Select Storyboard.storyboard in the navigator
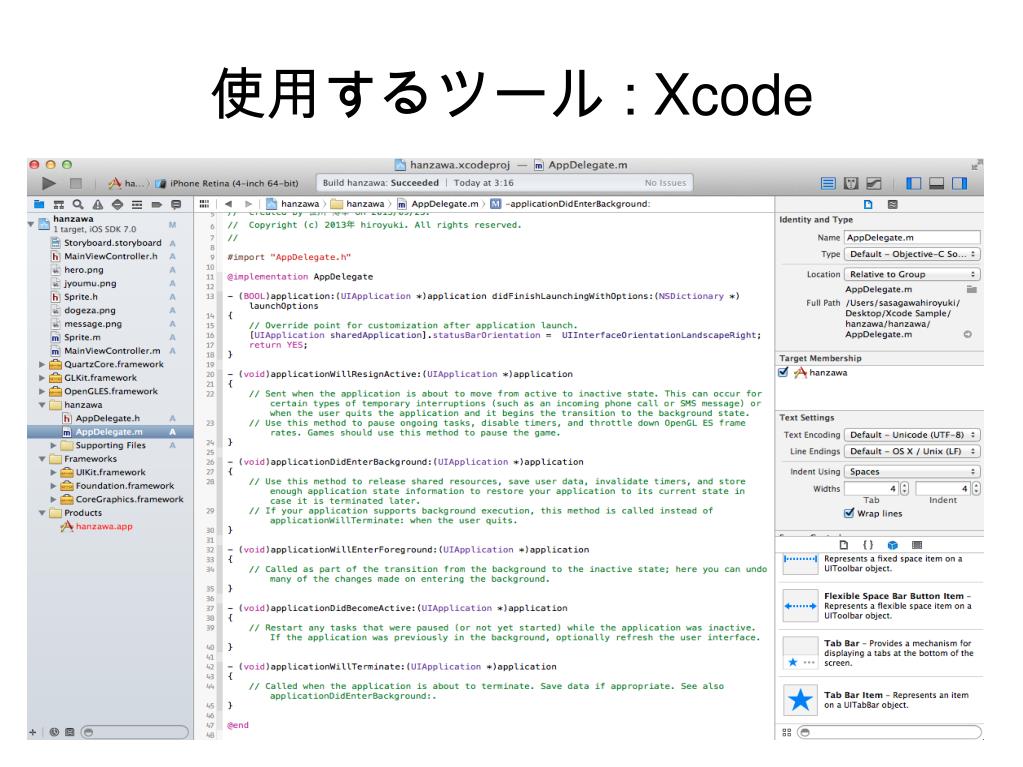 pos(112,243)
